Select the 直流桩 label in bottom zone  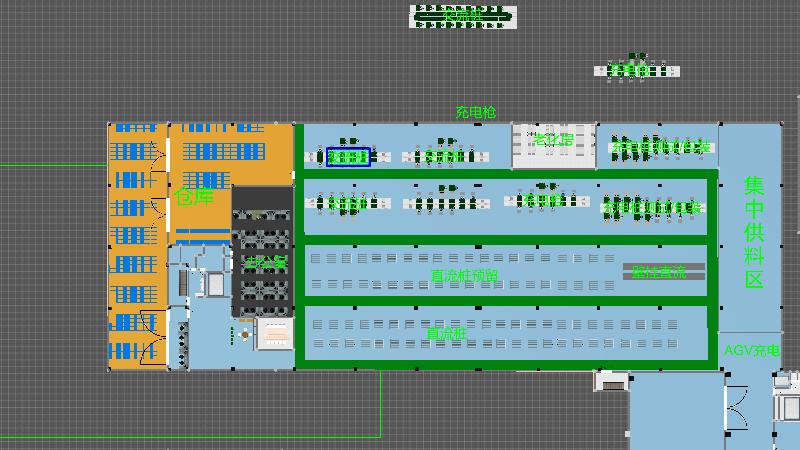446,333
